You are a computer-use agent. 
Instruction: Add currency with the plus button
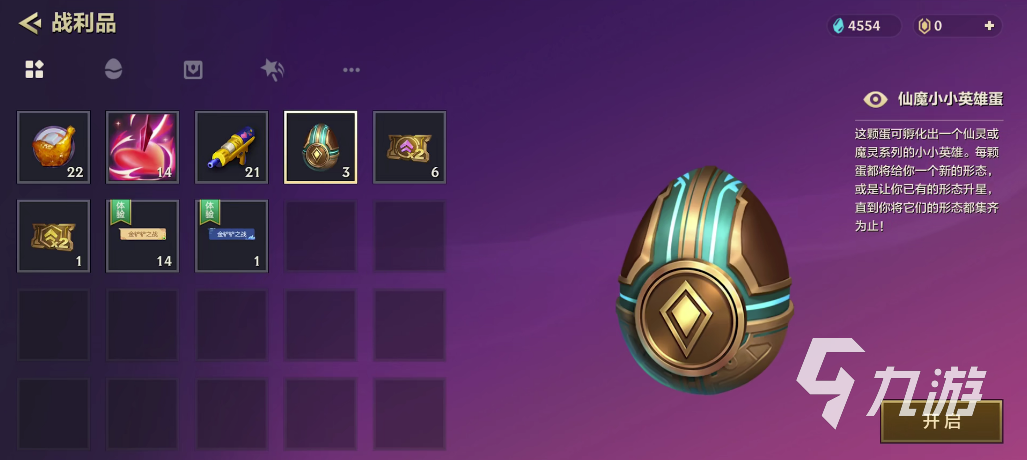[x=989, y=26]
